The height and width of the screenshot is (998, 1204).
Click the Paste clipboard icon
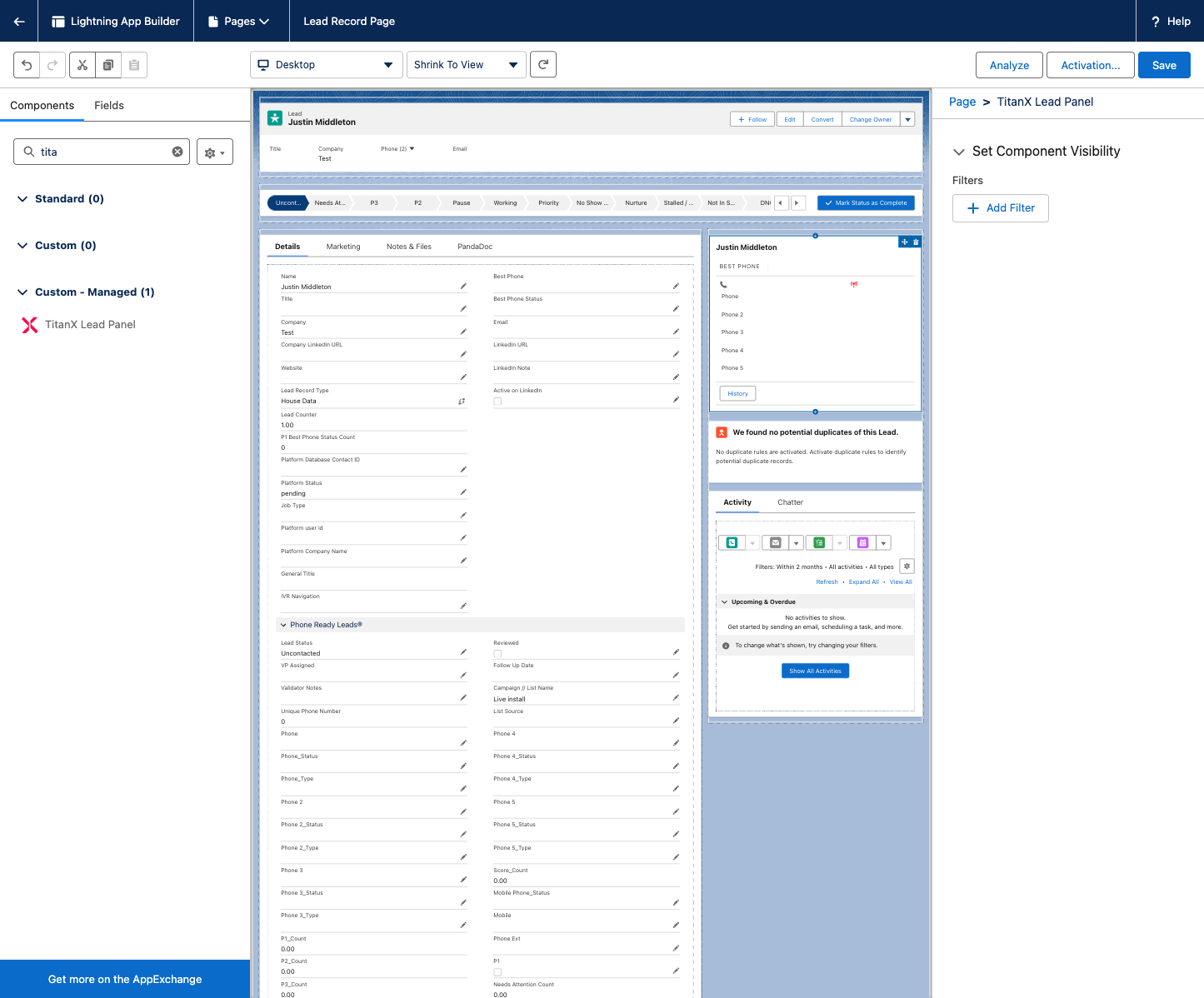pos(134,65)
